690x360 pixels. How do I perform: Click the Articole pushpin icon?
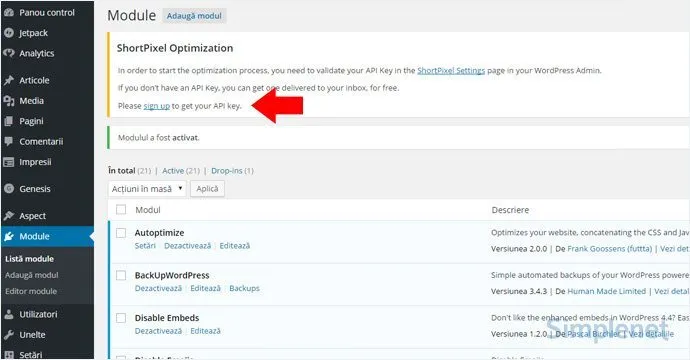pyautogui.click(x=9, y=81)
